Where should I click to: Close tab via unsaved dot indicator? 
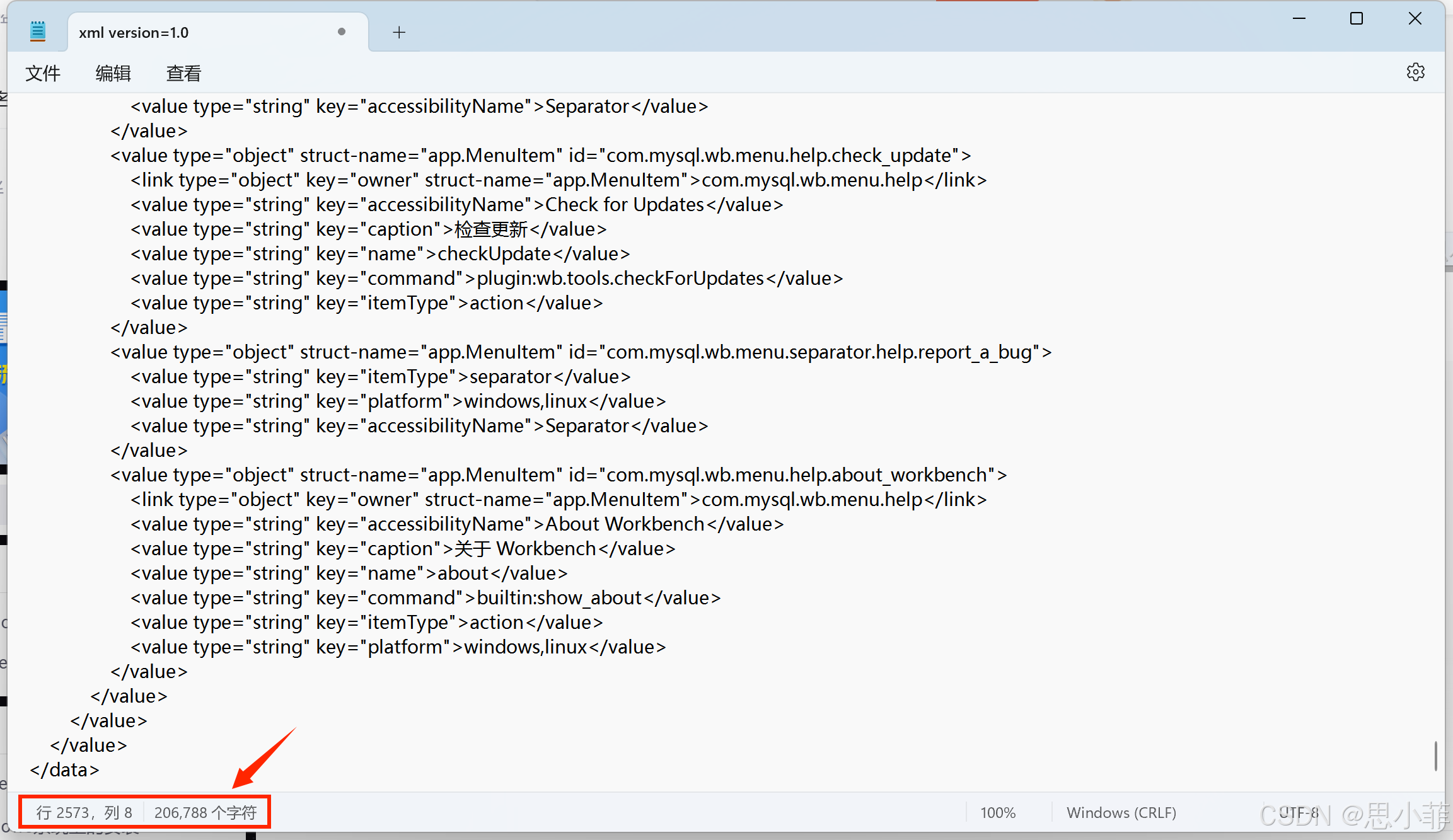(x=342, y=32)
